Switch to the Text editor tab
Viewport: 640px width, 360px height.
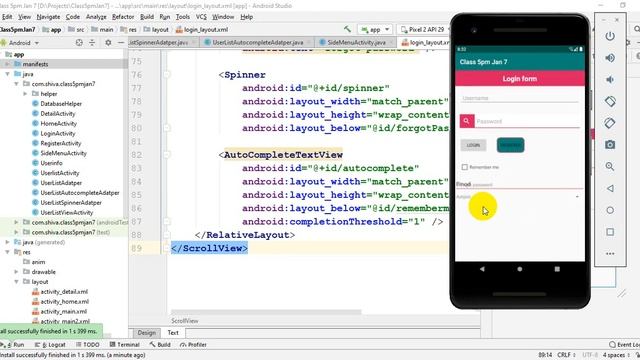pos(173,333)
